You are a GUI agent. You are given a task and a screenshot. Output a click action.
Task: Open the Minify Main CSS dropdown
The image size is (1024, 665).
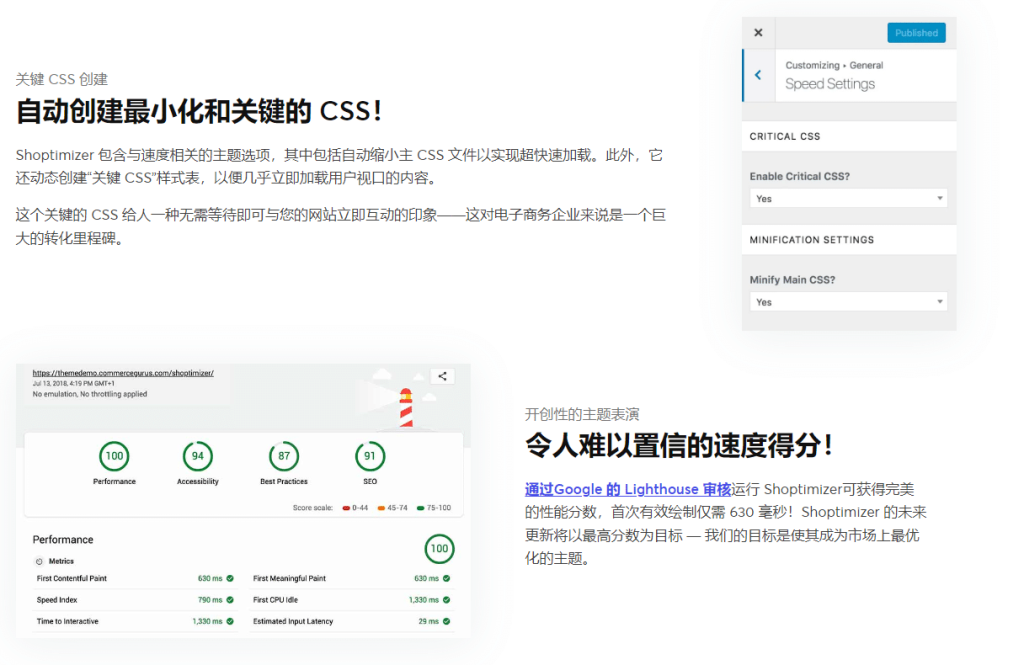tap(848, 302)
